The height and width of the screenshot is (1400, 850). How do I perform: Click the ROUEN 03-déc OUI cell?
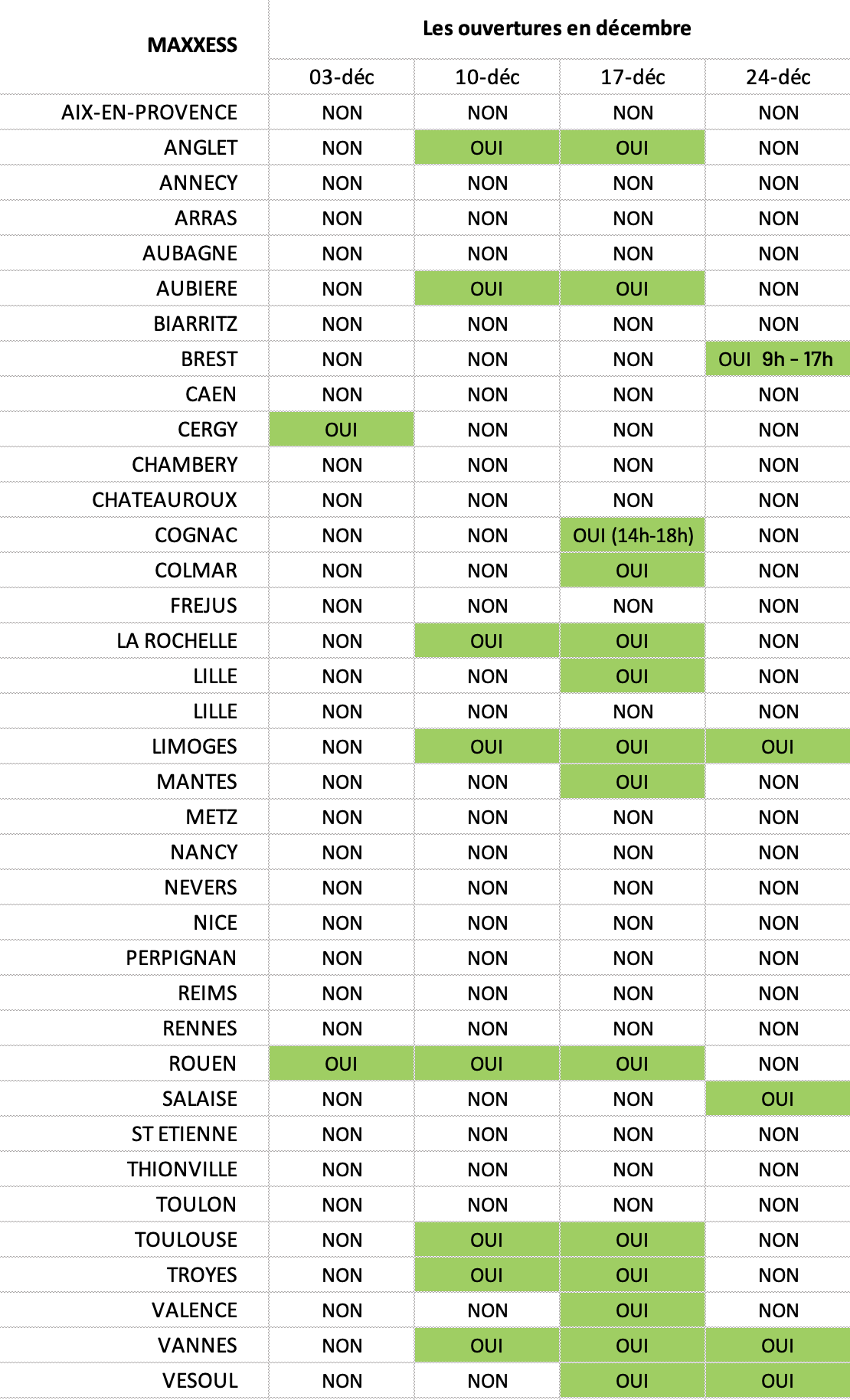[342, 1063]
